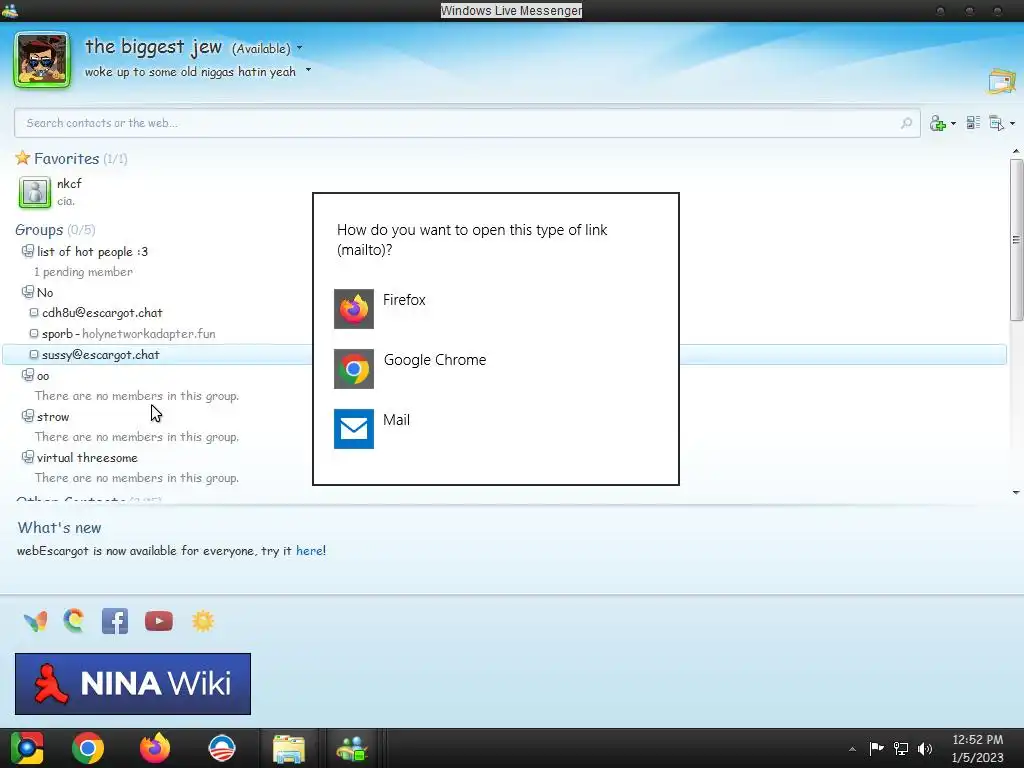Screen dimensions: 1024x768
Task: Click the taskbar clock 12:52 PM
Action: (x=978, y=740)
